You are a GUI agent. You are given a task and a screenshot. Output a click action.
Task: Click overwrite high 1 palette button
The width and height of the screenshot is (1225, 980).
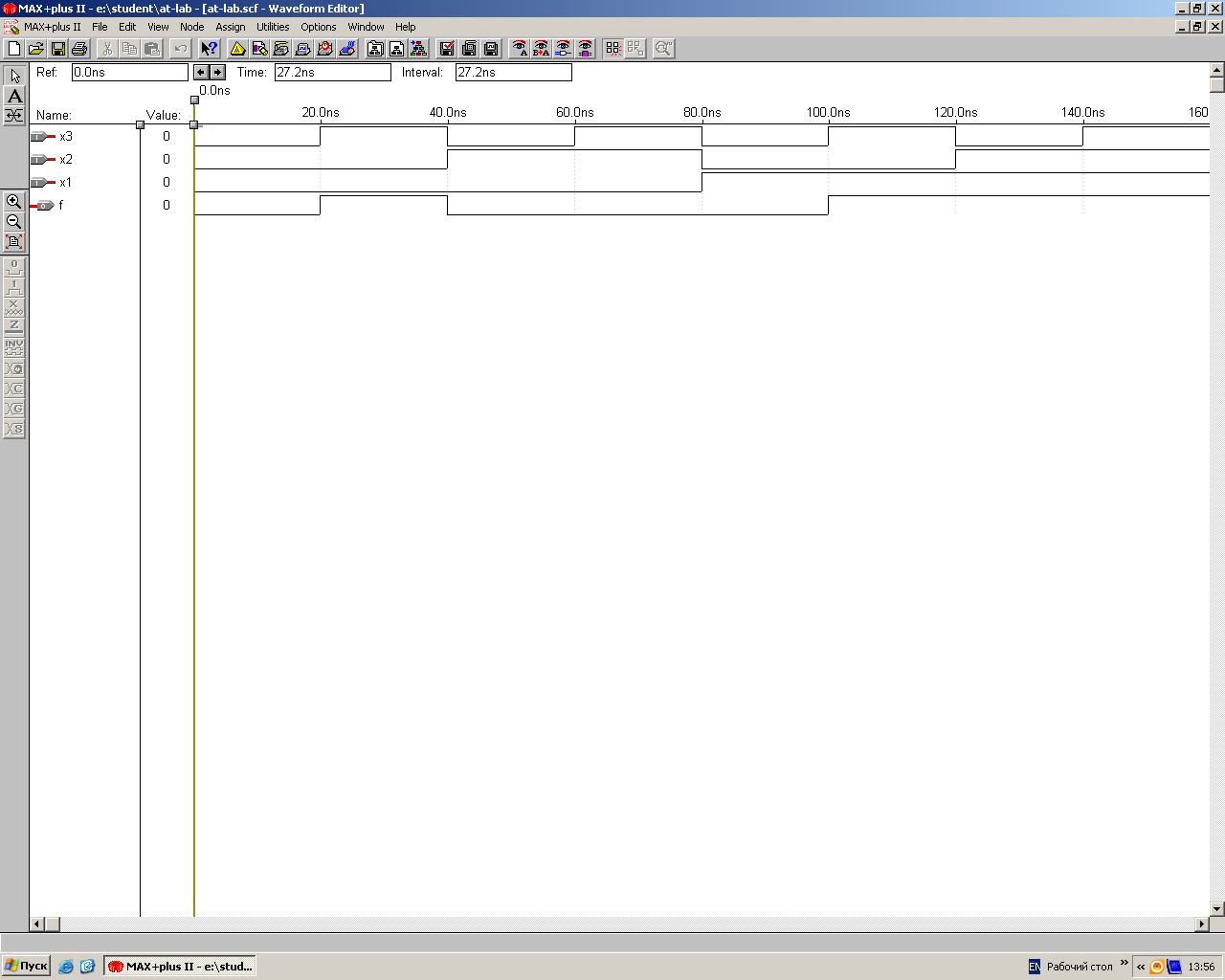point(14,287)
